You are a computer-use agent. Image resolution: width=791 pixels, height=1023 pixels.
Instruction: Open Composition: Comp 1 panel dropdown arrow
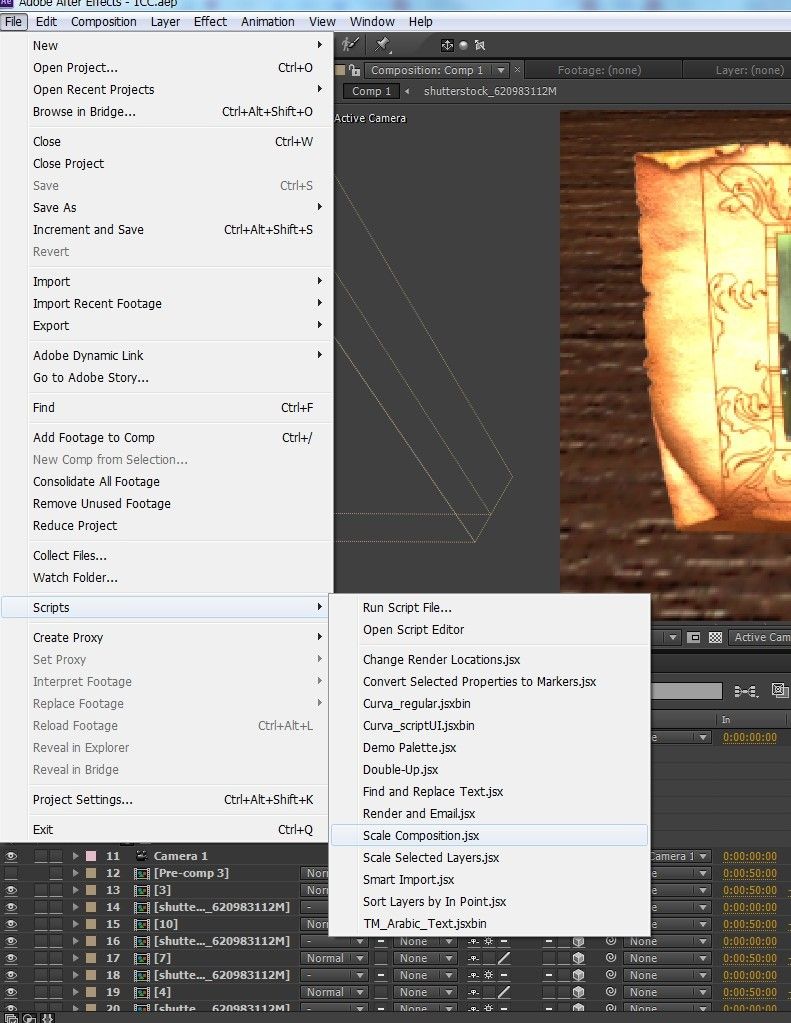tap(501, 70)
